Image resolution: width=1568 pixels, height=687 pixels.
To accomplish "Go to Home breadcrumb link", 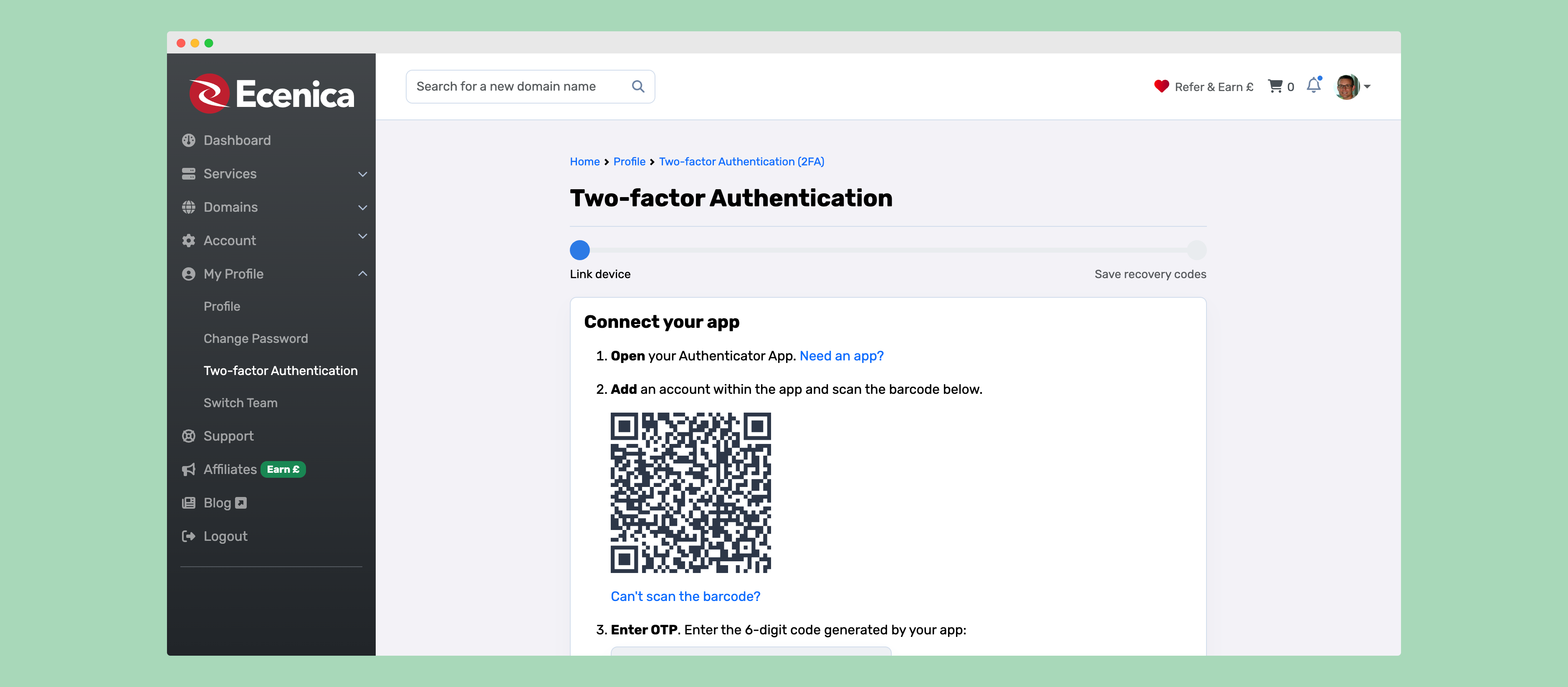I will pyautogui.click(x=584, y=161).
